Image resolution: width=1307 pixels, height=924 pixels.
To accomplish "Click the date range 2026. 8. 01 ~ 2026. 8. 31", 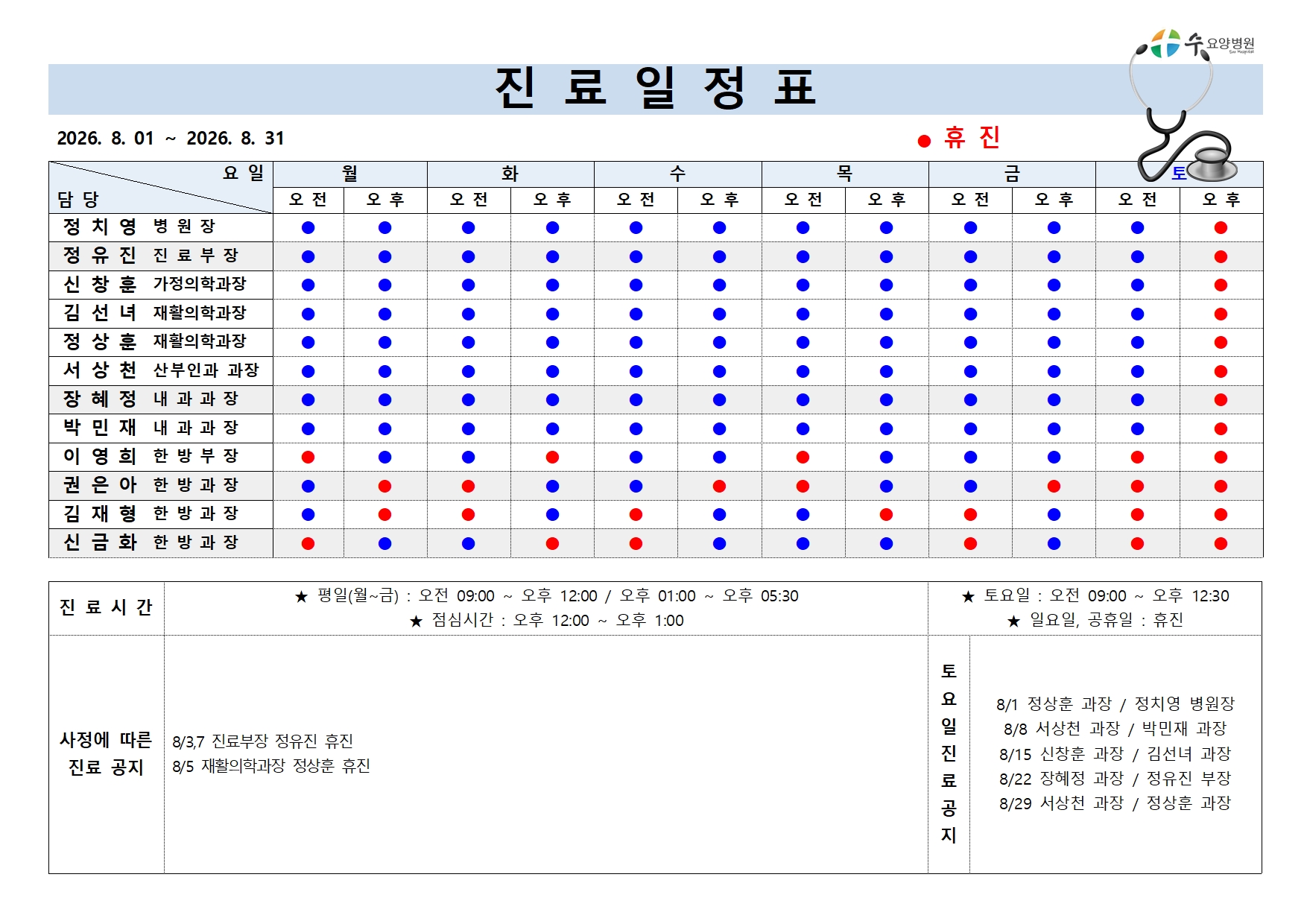I will (171, 139).
